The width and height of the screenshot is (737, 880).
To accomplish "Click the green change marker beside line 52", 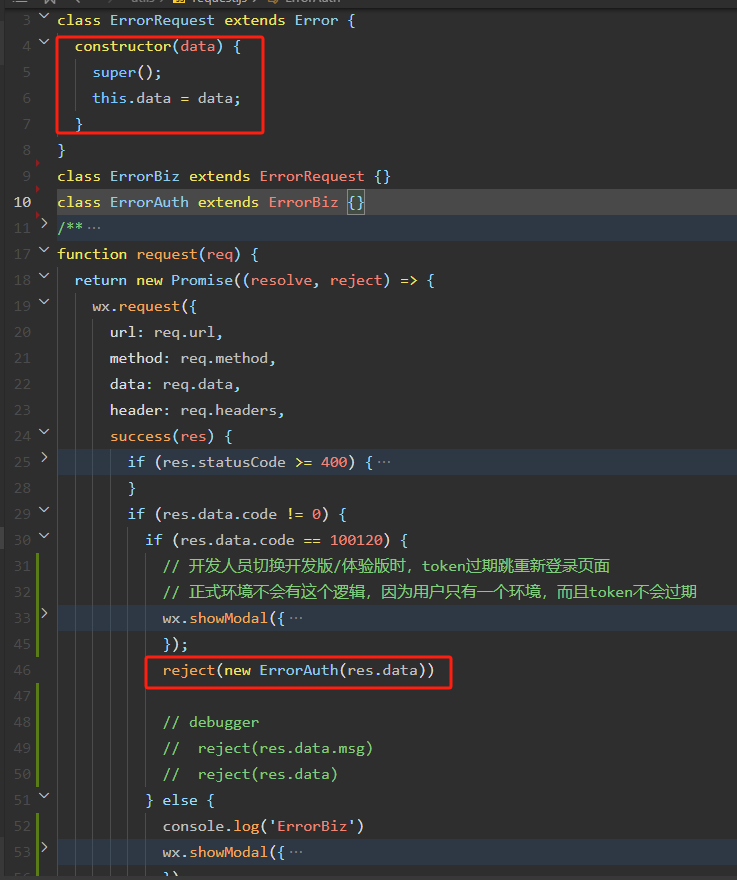I will (38, 826).
